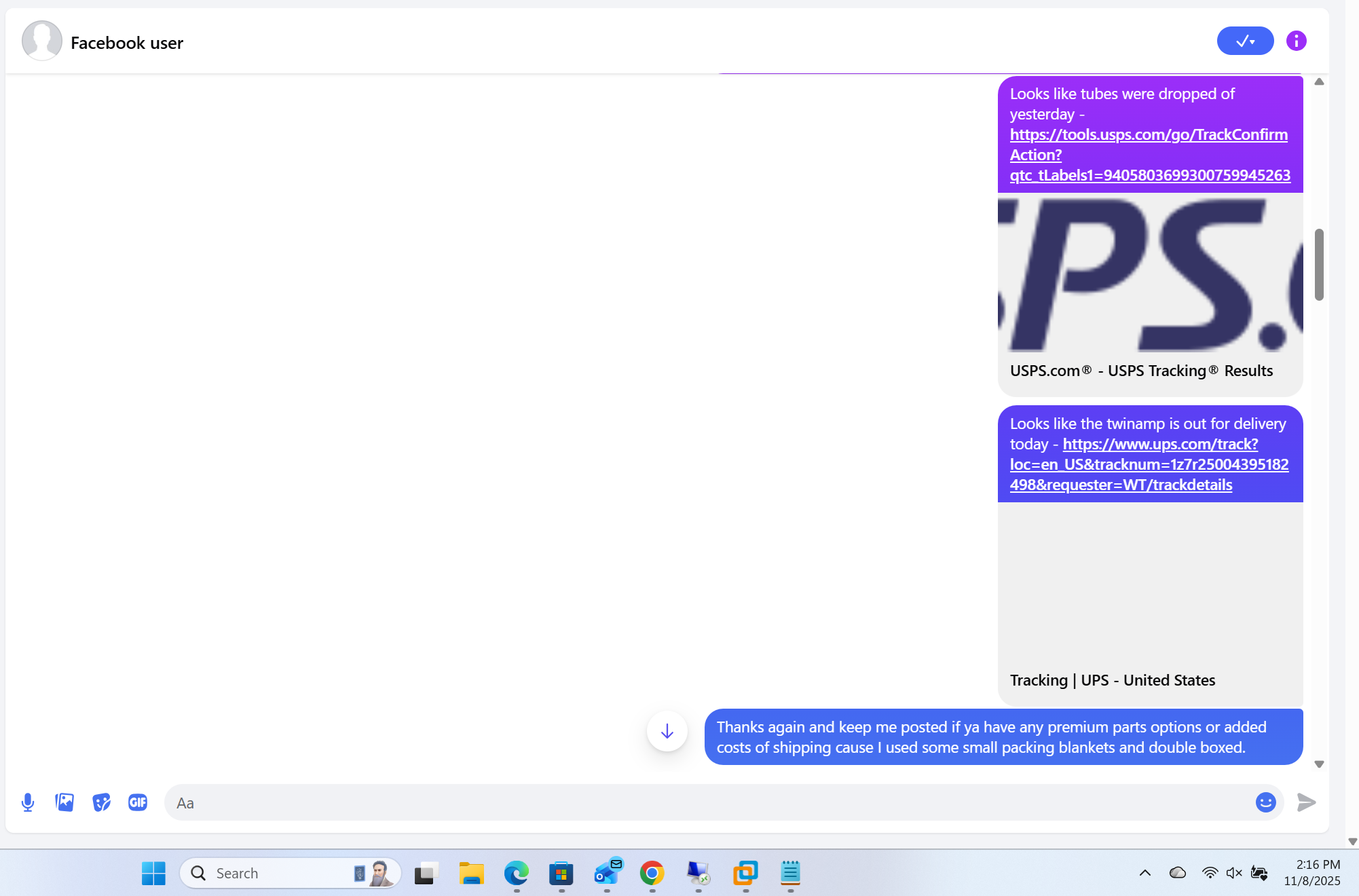Toggle Wi-Fi from the system tray
The height and width of the screenshot is (896, 1359).
(x=1210, y=874)
